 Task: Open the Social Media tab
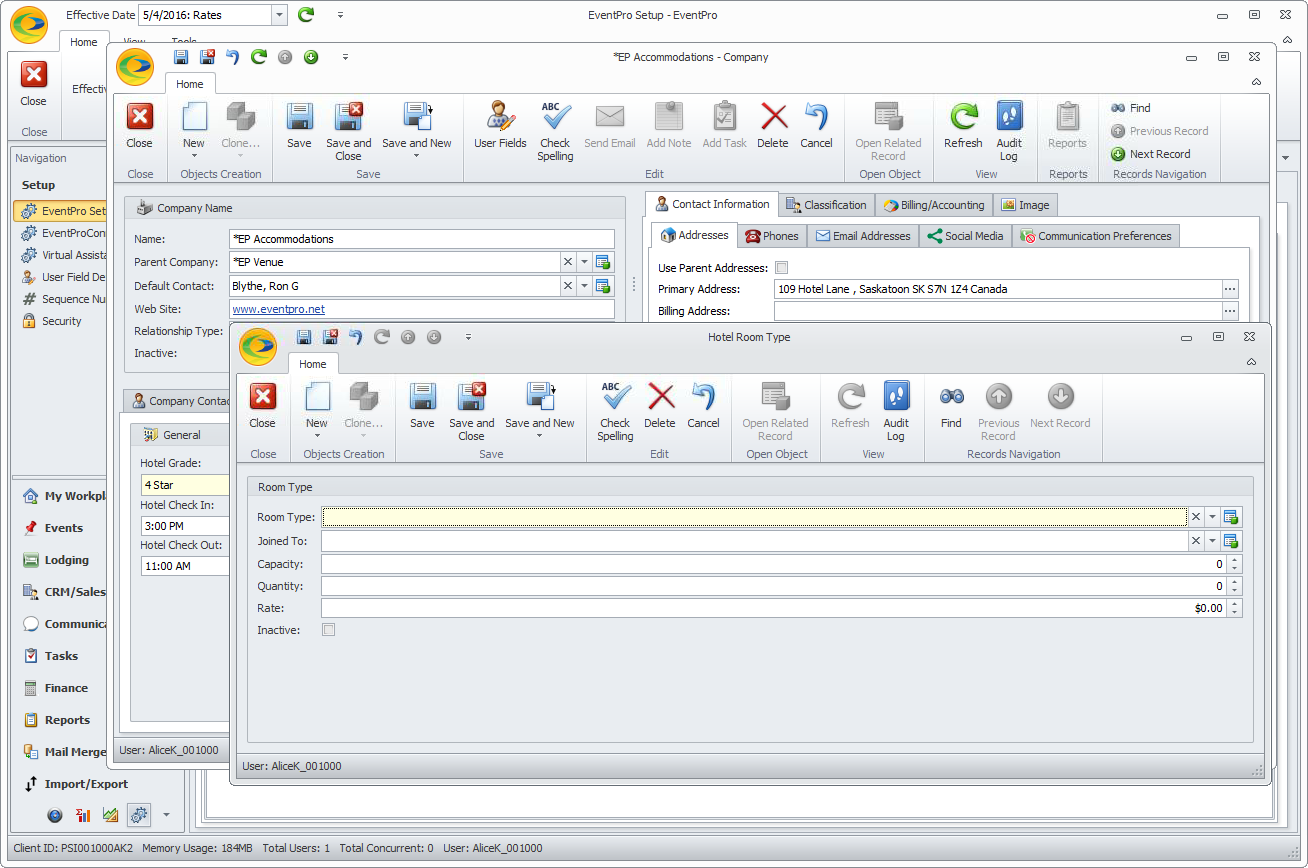point(965,236)
